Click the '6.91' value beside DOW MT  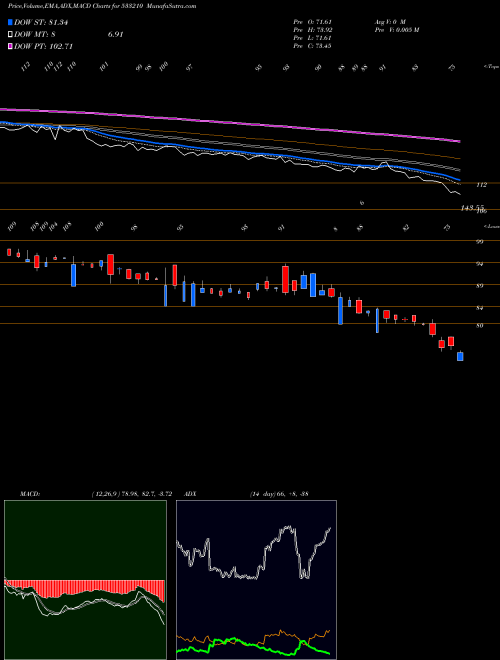115,35
